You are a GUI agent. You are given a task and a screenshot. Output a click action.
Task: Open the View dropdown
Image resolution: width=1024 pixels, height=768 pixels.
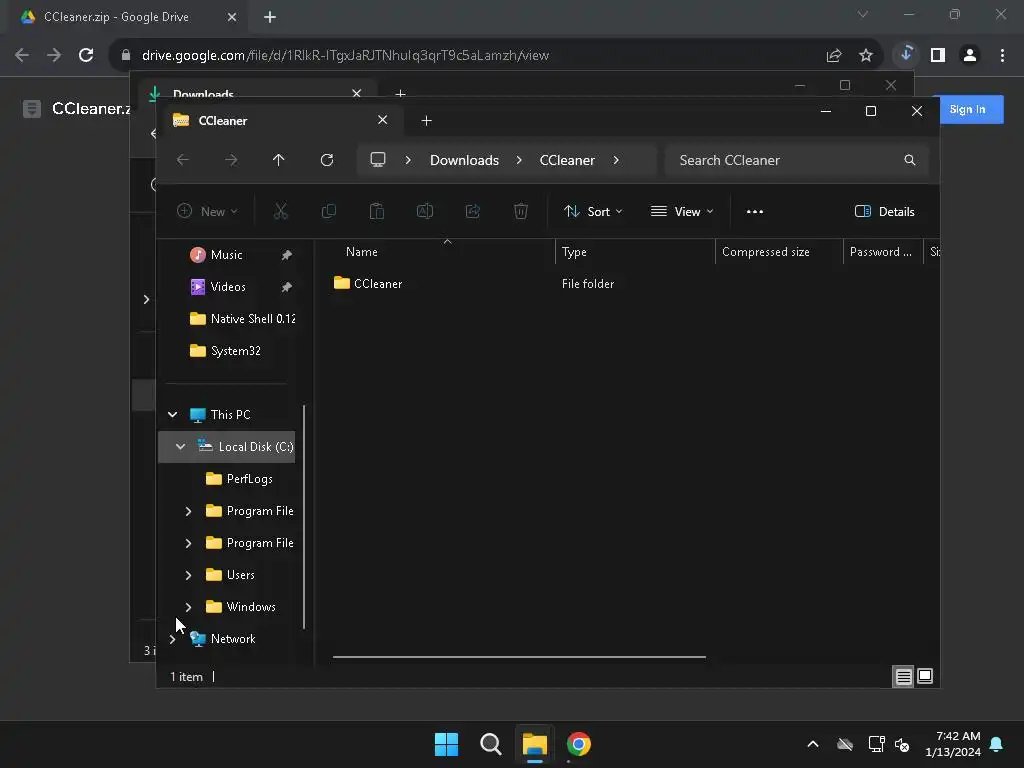click(682, 212)
